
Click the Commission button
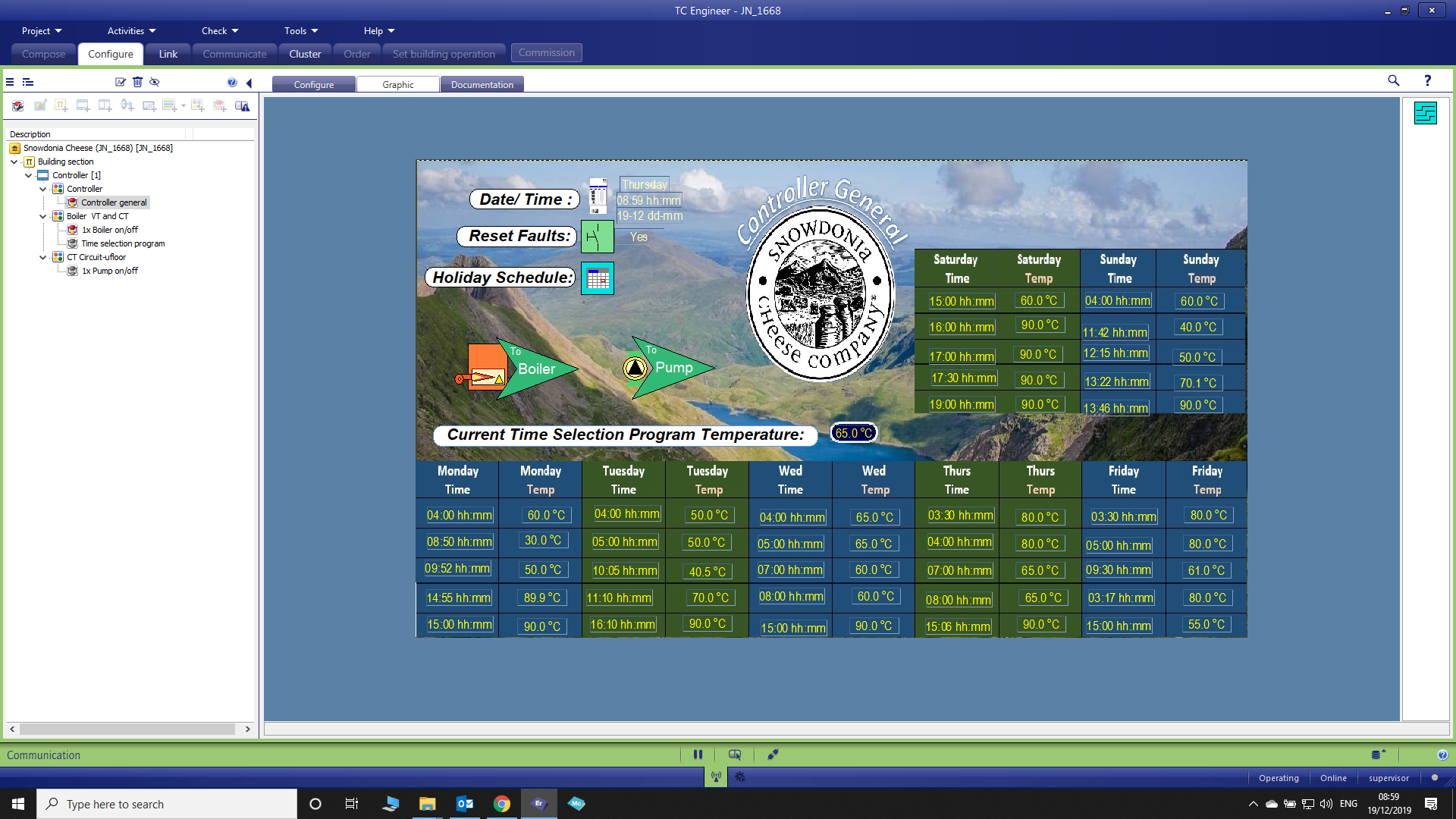[546, 53]
